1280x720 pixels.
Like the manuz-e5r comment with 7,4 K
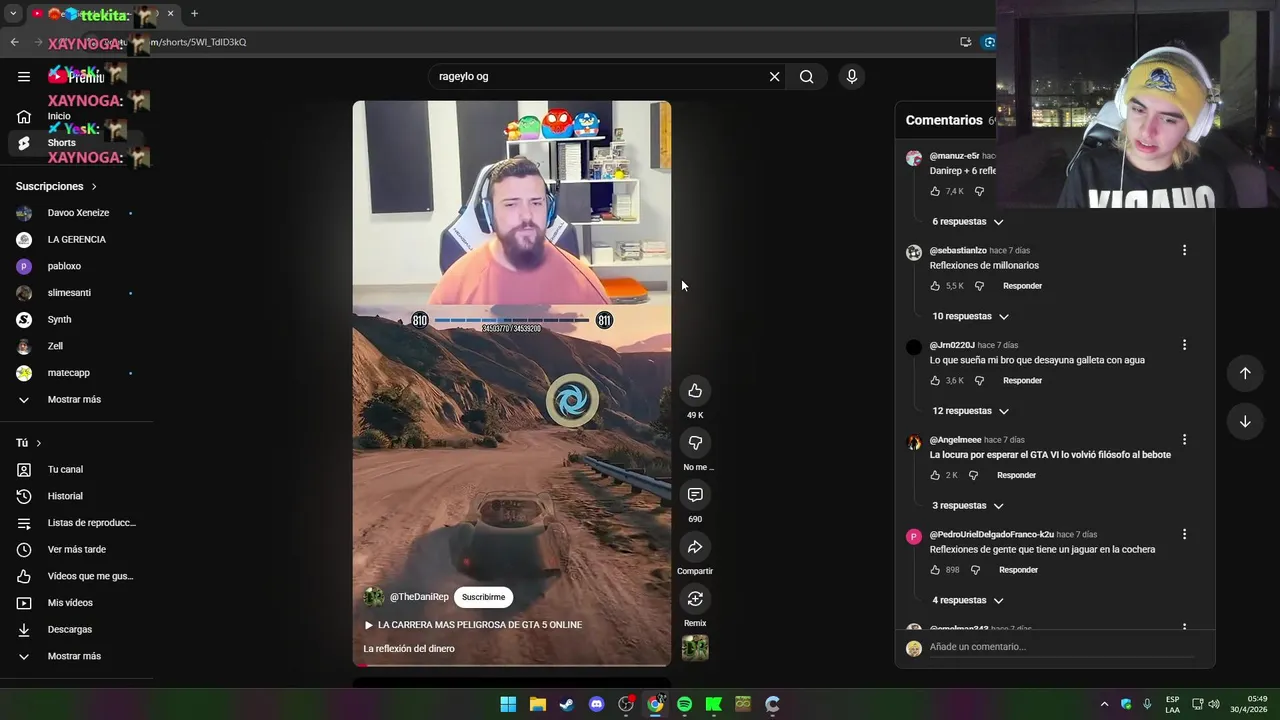[x=935, y=191]
